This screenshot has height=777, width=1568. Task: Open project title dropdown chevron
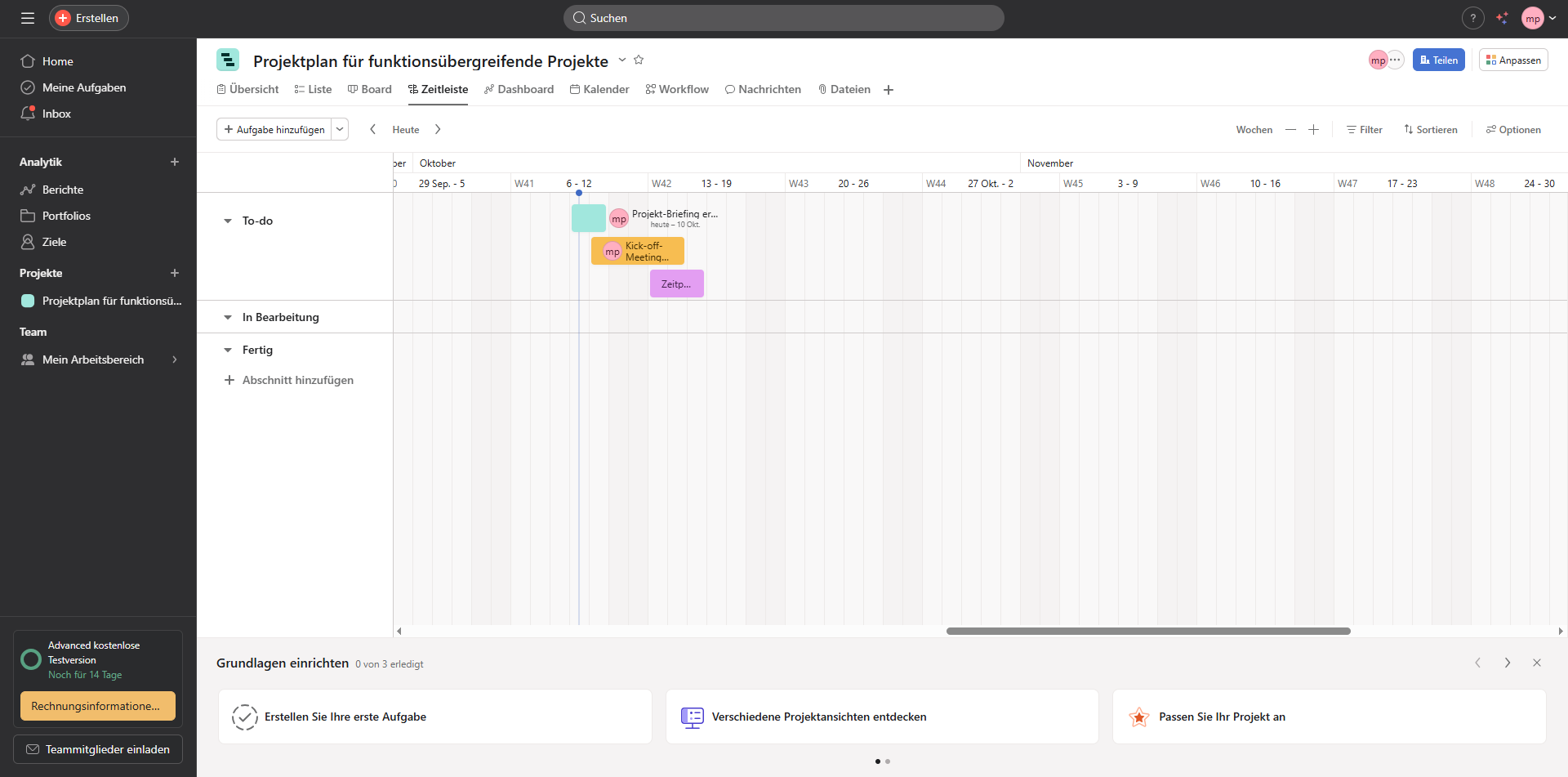tap(621, 60)
